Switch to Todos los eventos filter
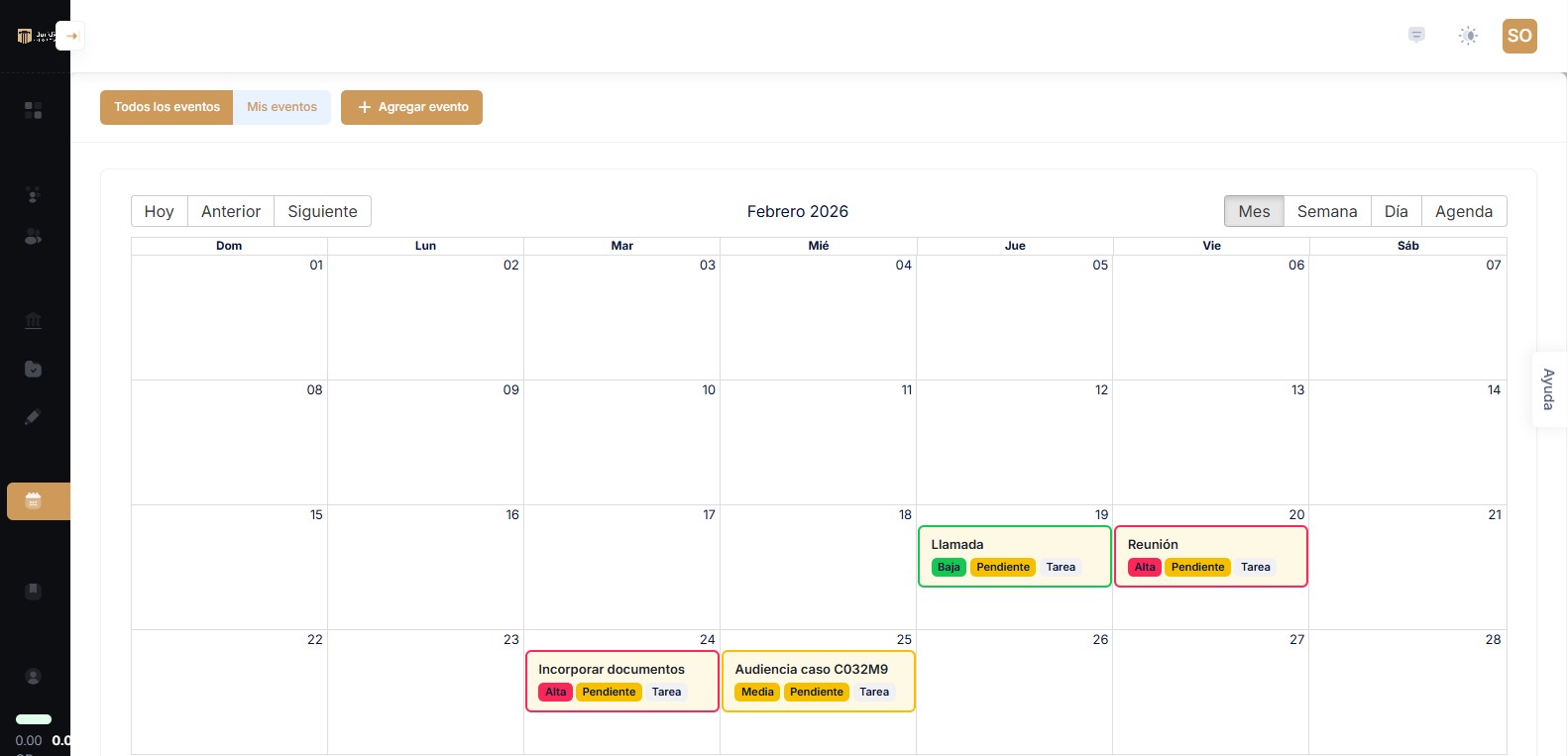Screen dimensions: 1568x756 click(x=167, y=107)
